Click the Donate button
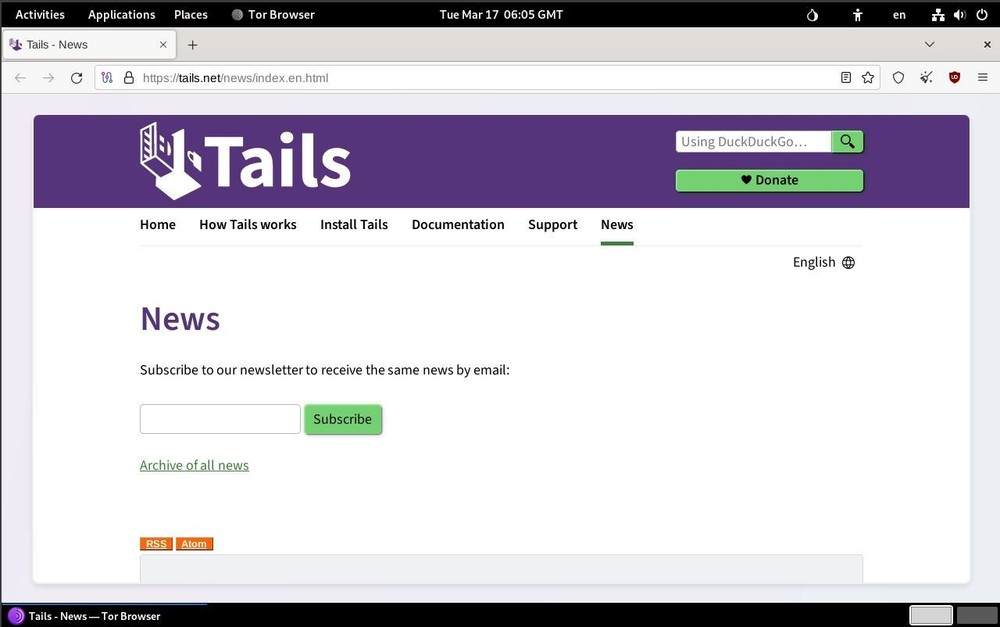The width and height of the screenshot is (1000, 627). point(768,180)
